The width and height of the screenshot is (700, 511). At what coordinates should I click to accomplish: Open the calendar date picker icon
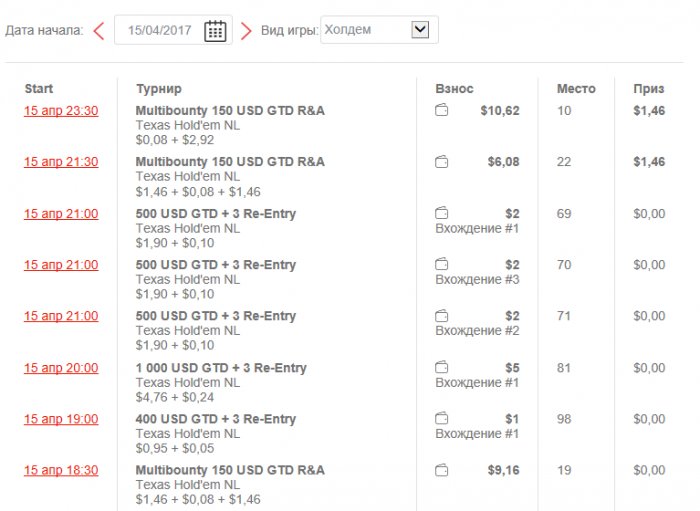point(215,31)
